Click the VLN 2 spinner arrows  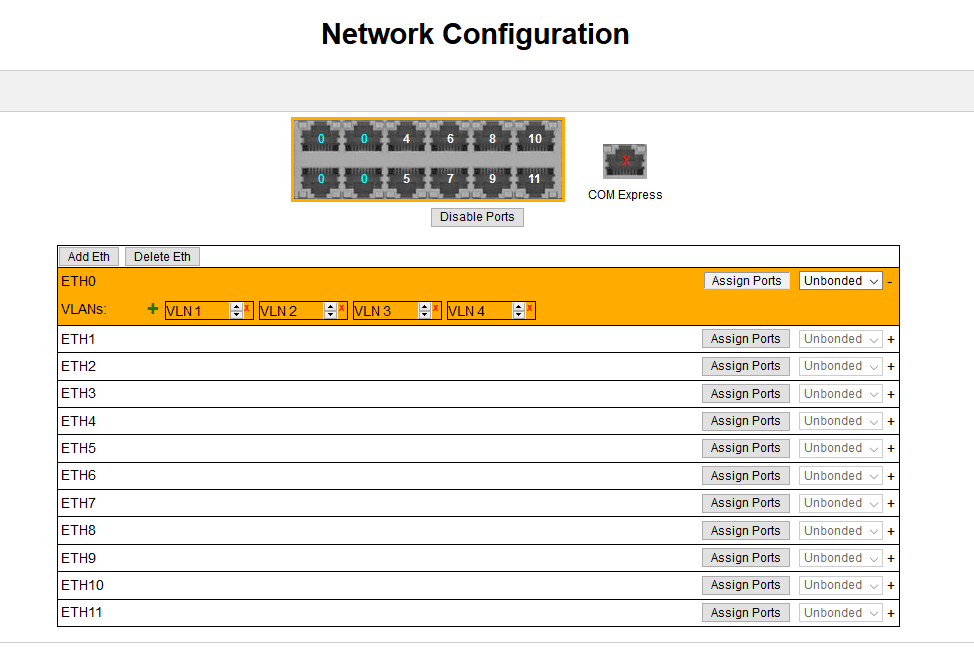click(x=330, y=311)
